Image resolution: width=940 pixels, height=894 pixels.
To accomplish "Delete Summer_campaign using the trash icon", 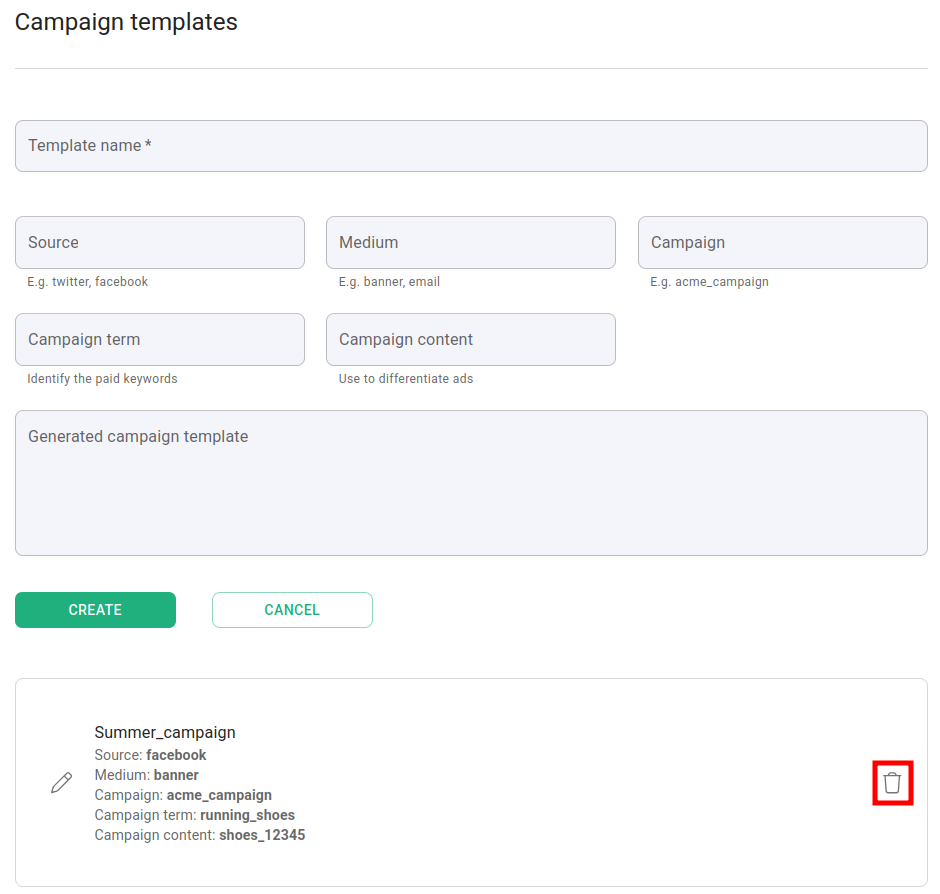I will pyautogui.click(x=892, y=783).
